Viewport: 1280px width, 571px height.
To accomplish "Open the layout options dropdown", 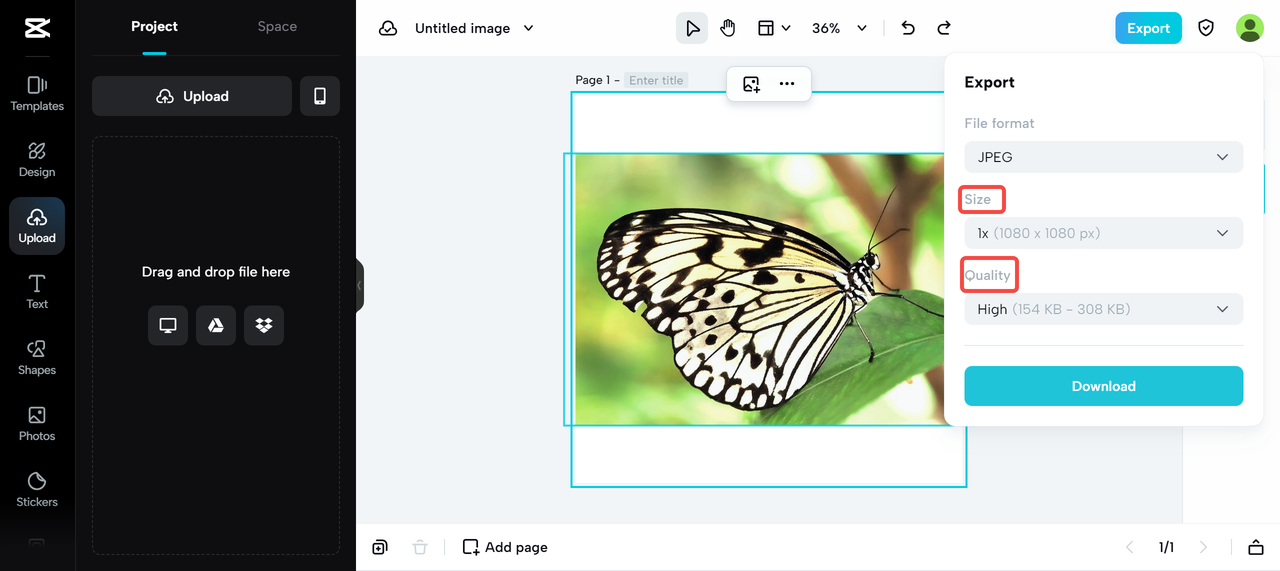I will 774,28.
